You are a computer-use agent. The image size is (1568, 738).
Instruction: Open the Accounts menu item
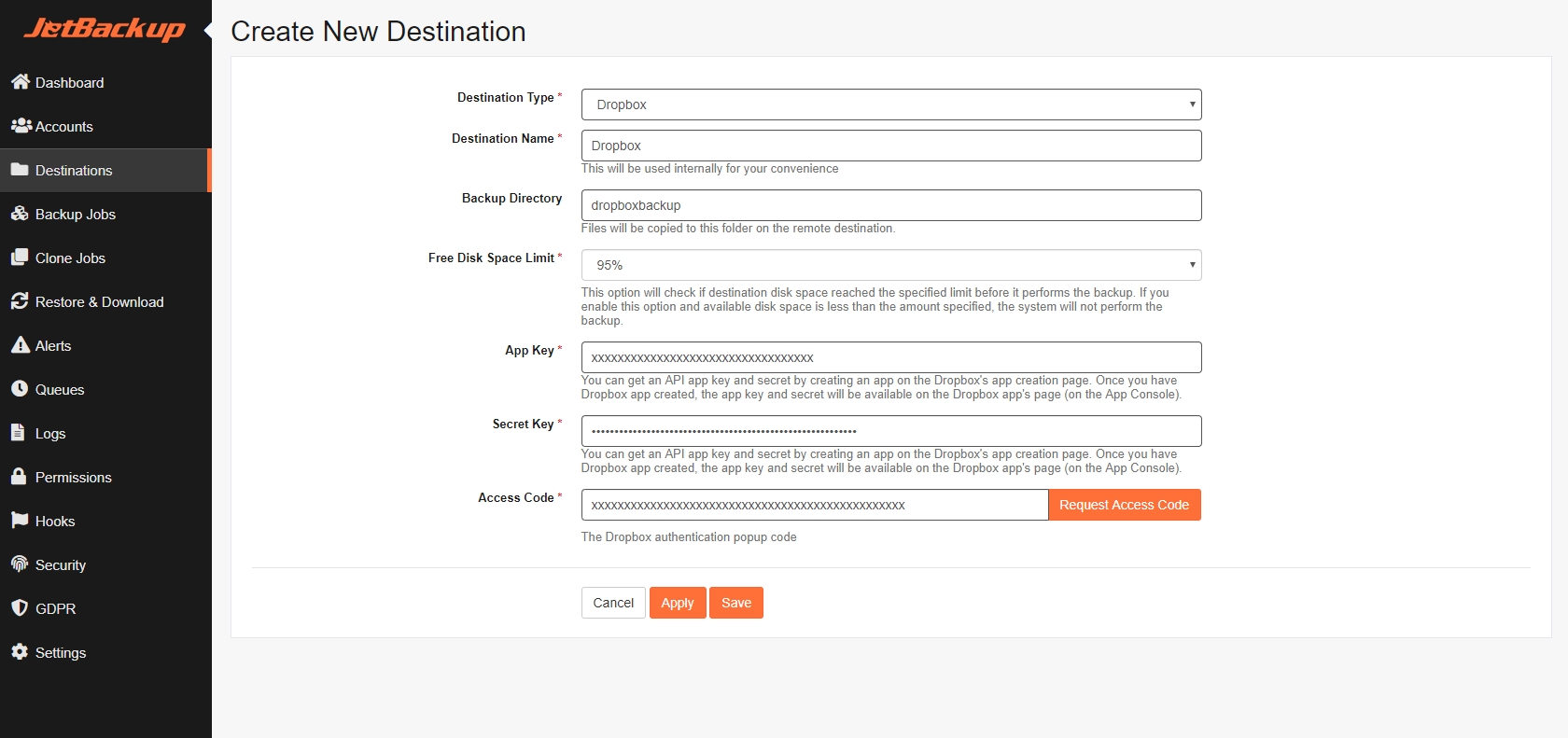pos(105,126)
